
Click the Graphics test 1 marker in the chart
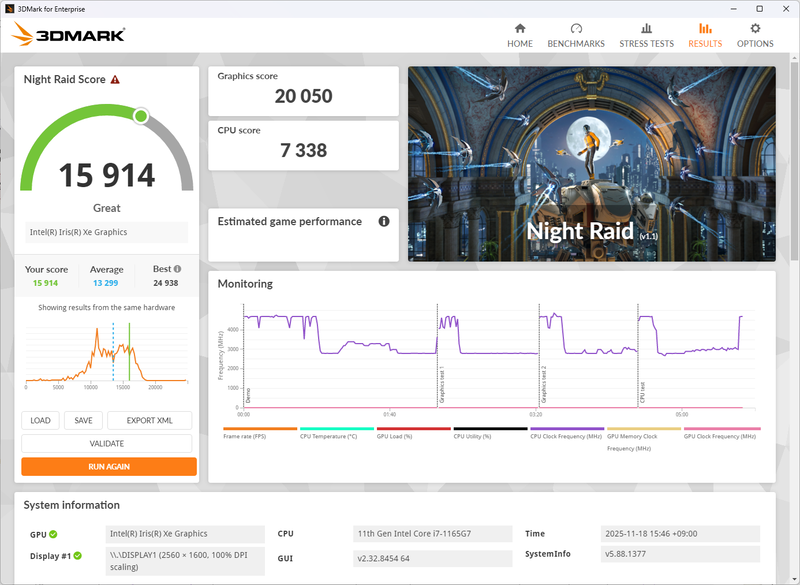pyautogui.click(x=442, y=384)
